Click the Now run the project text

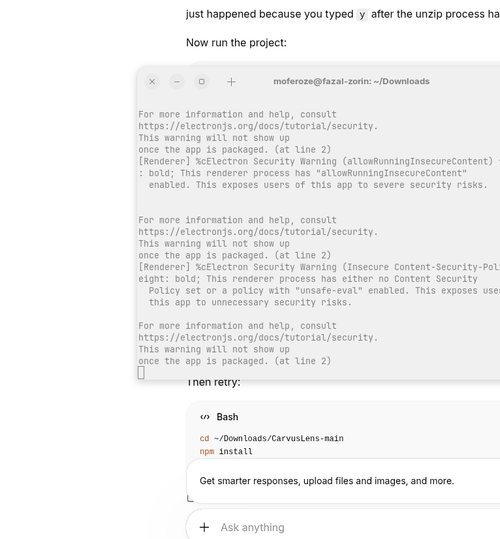pos(236,43)
